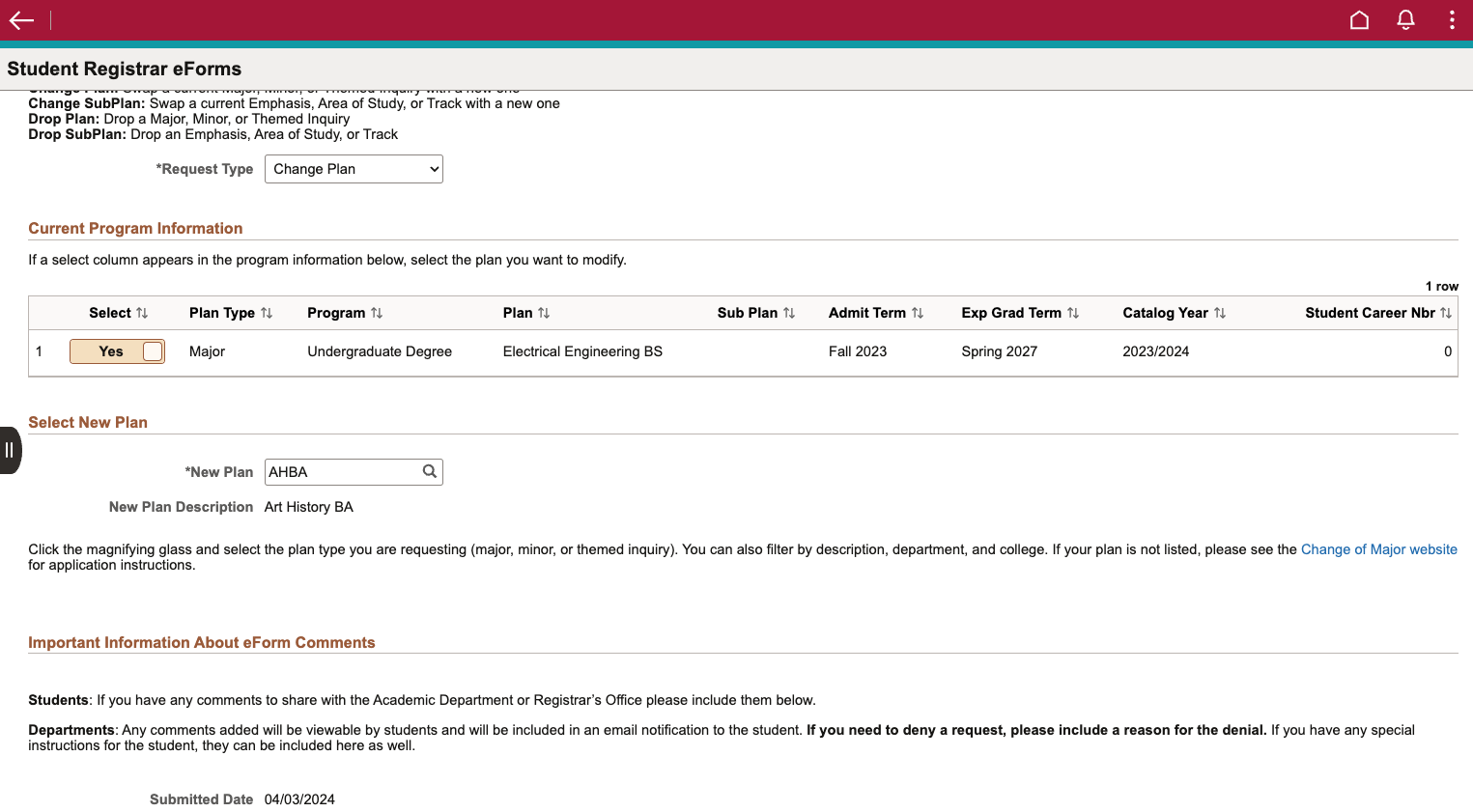
Task: Click the Spring 2027 grad term cell
Action: coord(1000,351)
